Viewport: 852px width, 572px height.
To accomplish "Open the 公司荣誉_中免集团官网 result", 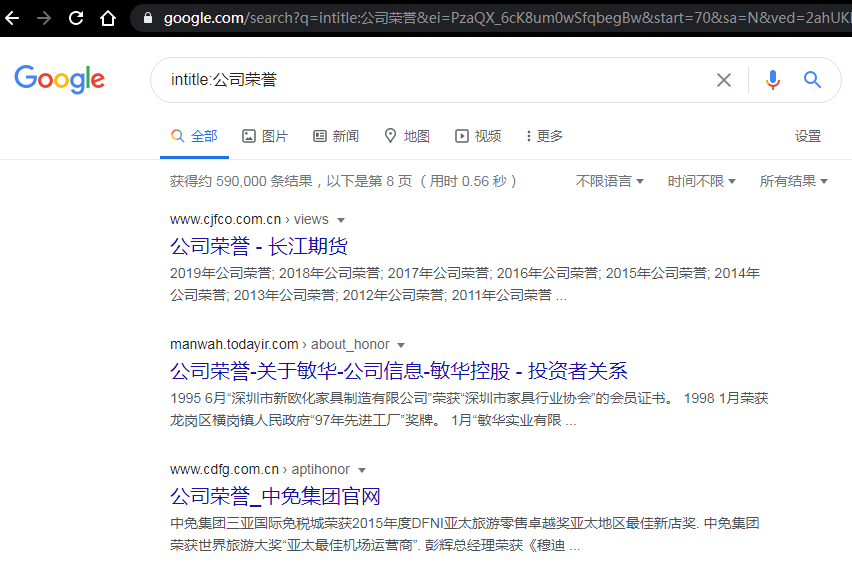I will [x=275, y=497].
